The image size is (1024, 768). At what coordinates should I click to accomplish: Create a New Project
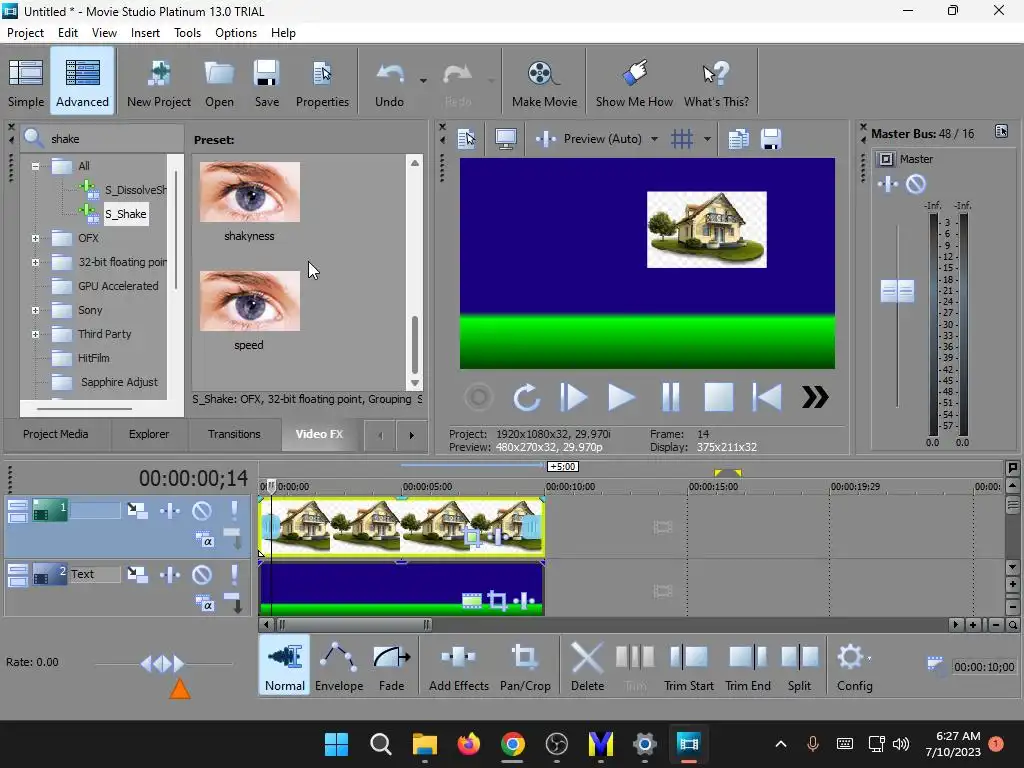(159, 82)
